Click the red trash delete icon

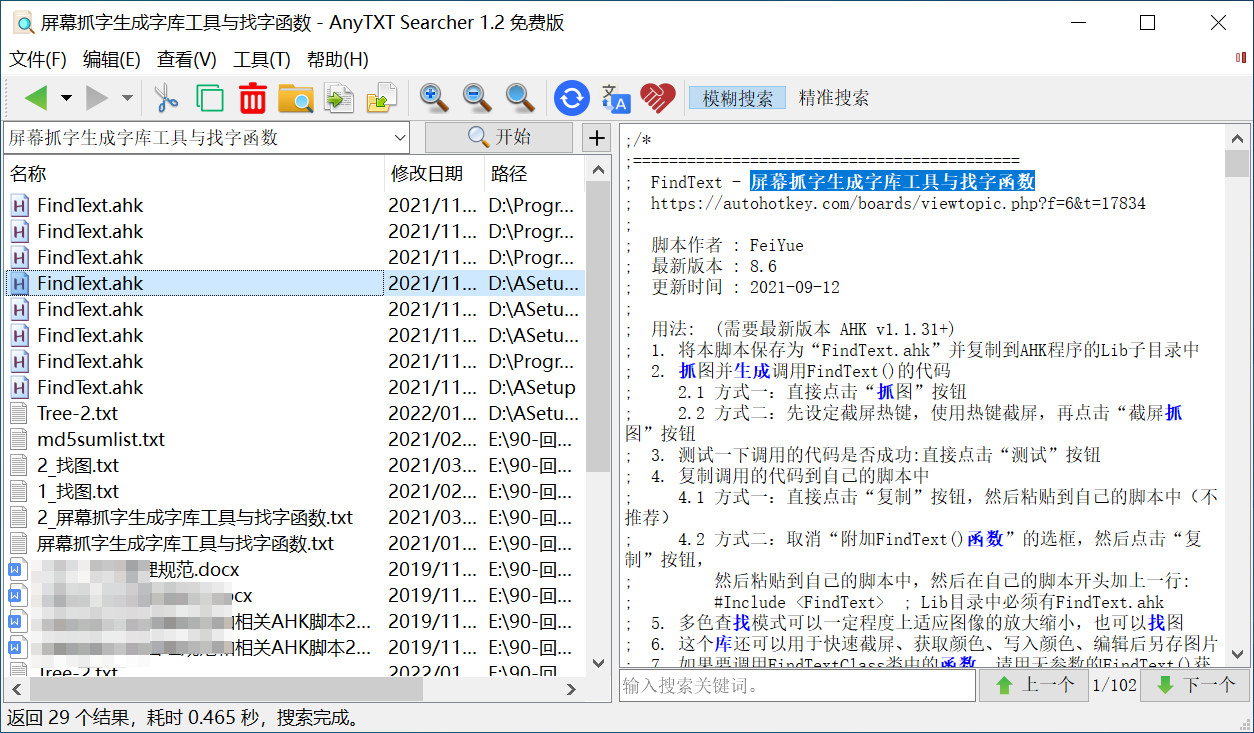coord(252,98)
